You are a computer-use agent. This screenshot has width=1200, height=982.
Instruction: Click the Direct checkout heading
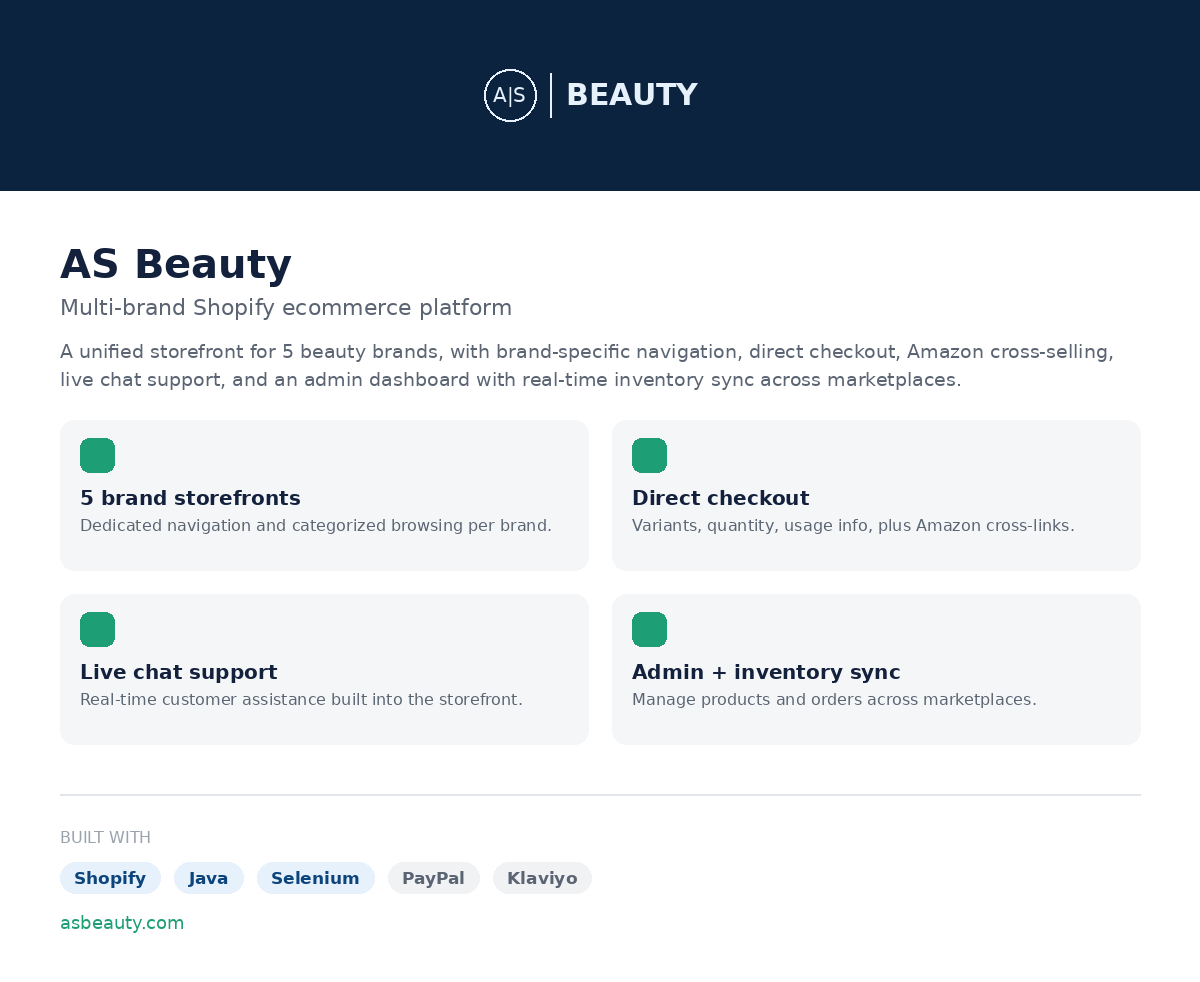[x=720, y=498]
